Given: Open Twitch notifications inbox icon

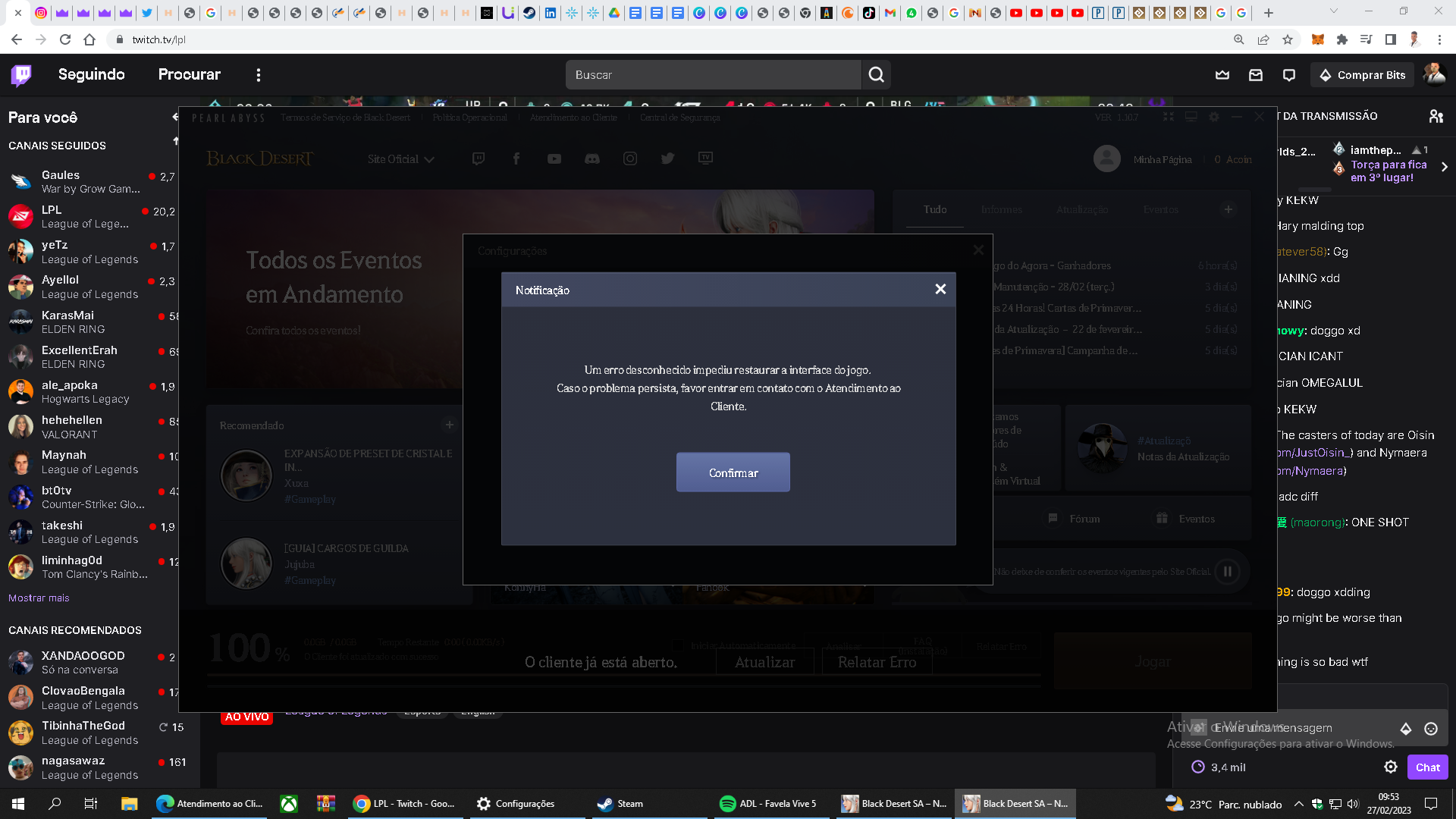Looking at the screenshot, I should coord(1256,74).
